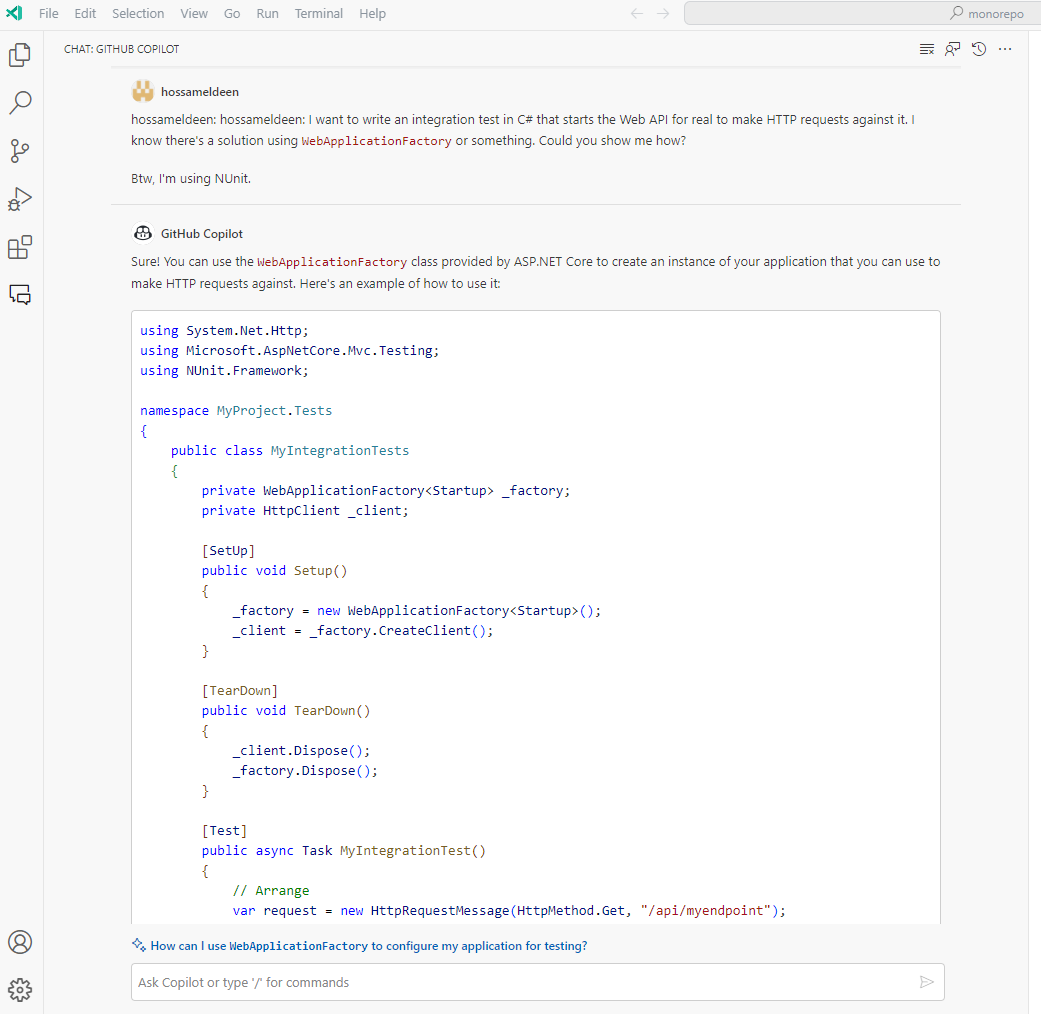Clear the chat session with the lines icon
Screen dimensions: 1041x1014
[x=927, y=49]
